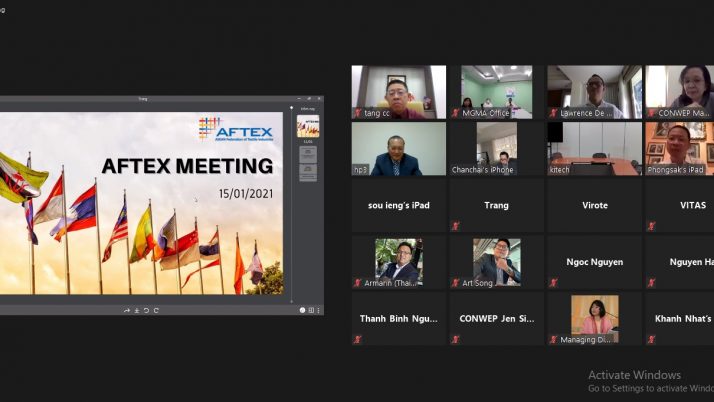Image resolution: width=714 pixels, height=402 pixels.
Task: Click muted mic icon on CONWEP Ma tile
Action: tap(652, 113)
